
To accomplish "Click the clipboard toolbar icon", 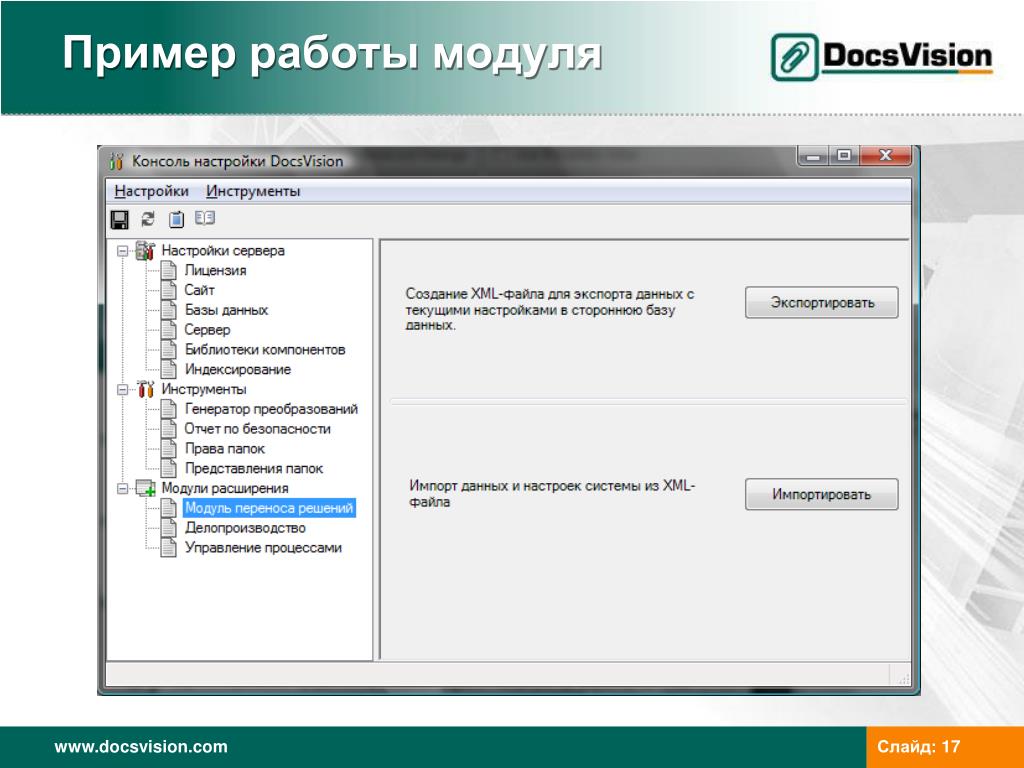I will pos(176,219).
